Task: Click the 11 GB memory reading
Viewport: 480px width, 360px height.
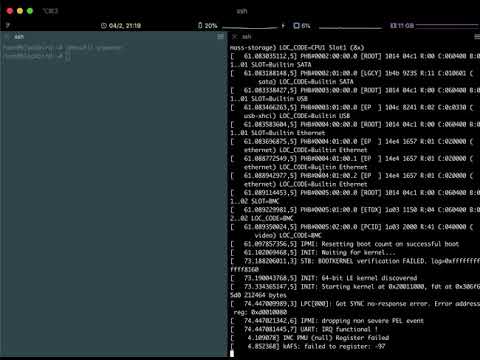Action: 406,25
